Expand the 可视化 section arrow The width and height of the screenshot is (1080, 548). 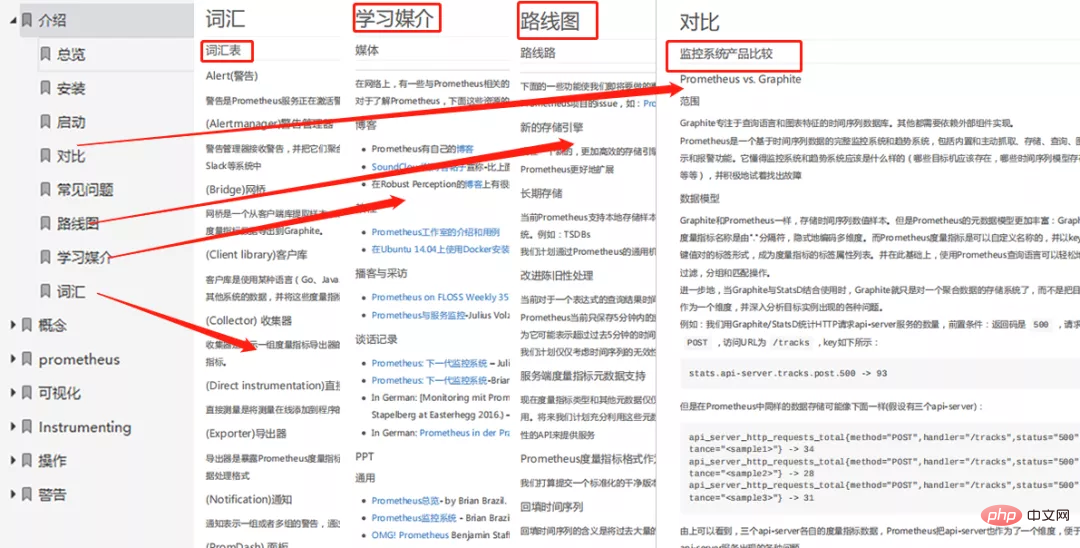(12, 392)
